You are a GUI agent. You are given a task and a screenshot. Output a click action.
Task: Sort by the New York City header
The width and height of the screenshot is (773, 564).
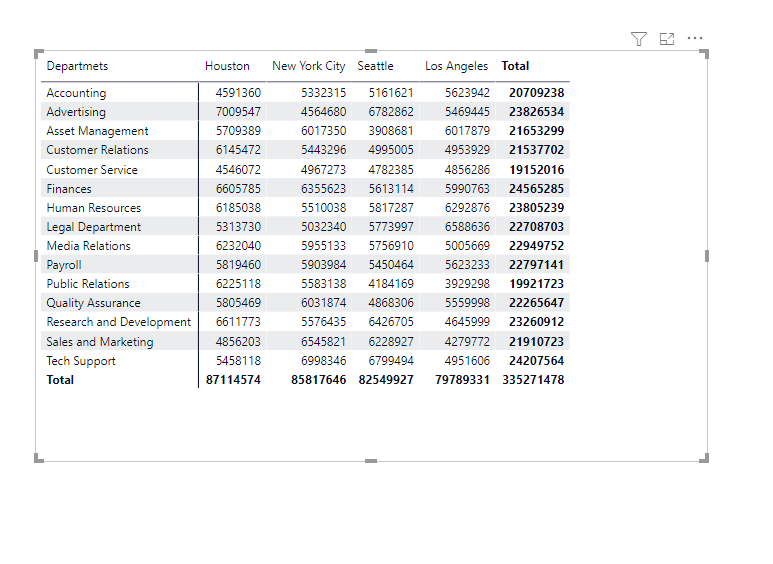[309, 66]
